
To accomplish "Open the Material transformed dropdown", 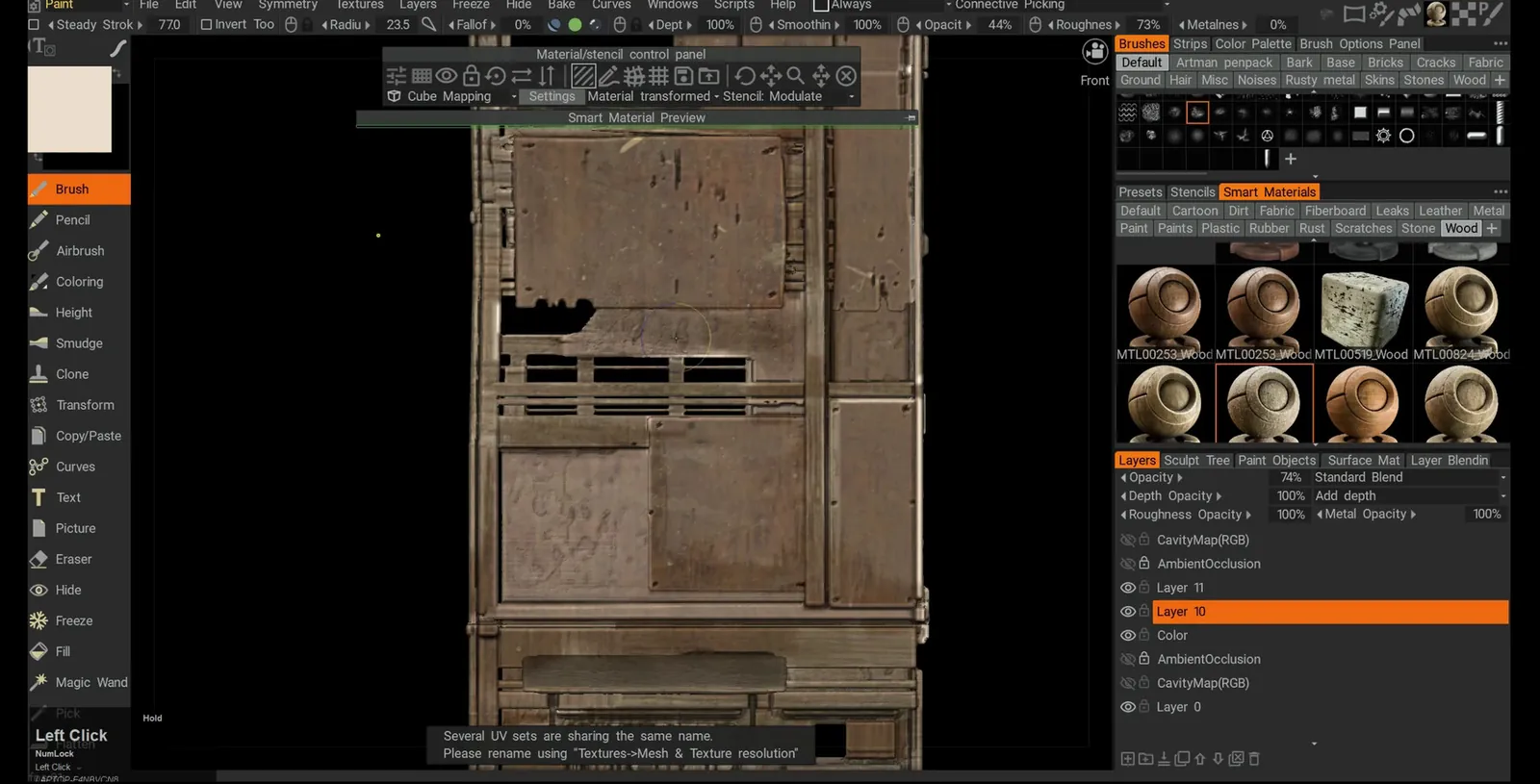I will coord(653,96).
